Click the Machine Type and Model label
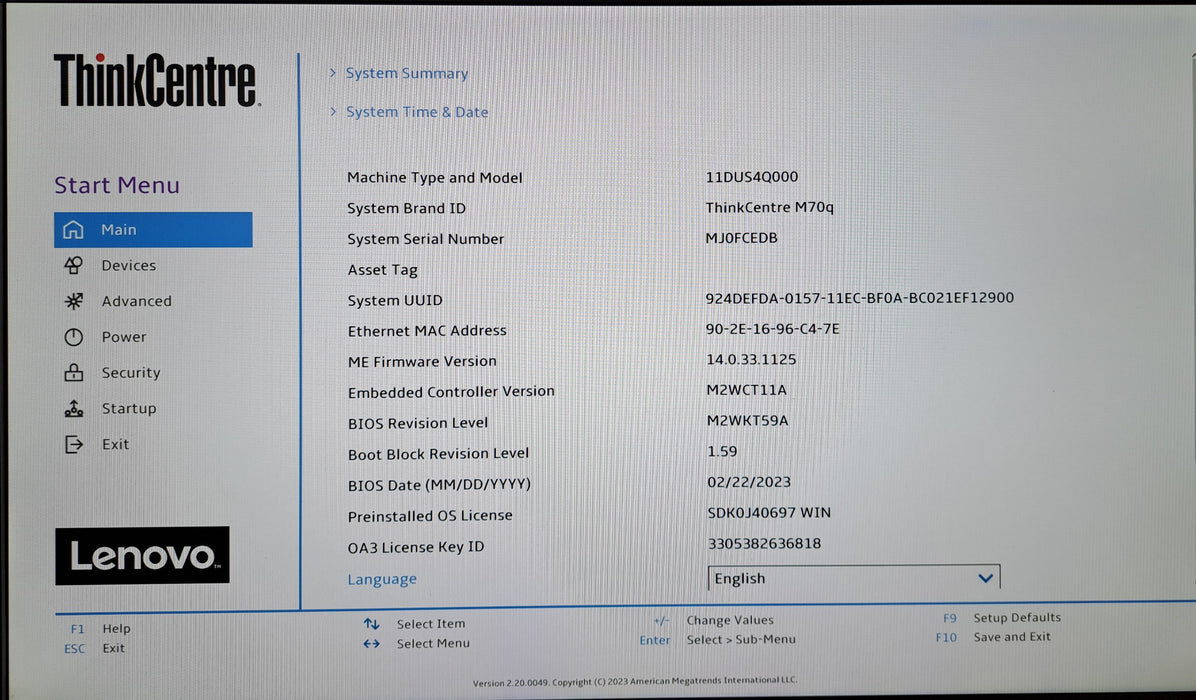The image size is (1196, 700). click(x=435, y=178)
